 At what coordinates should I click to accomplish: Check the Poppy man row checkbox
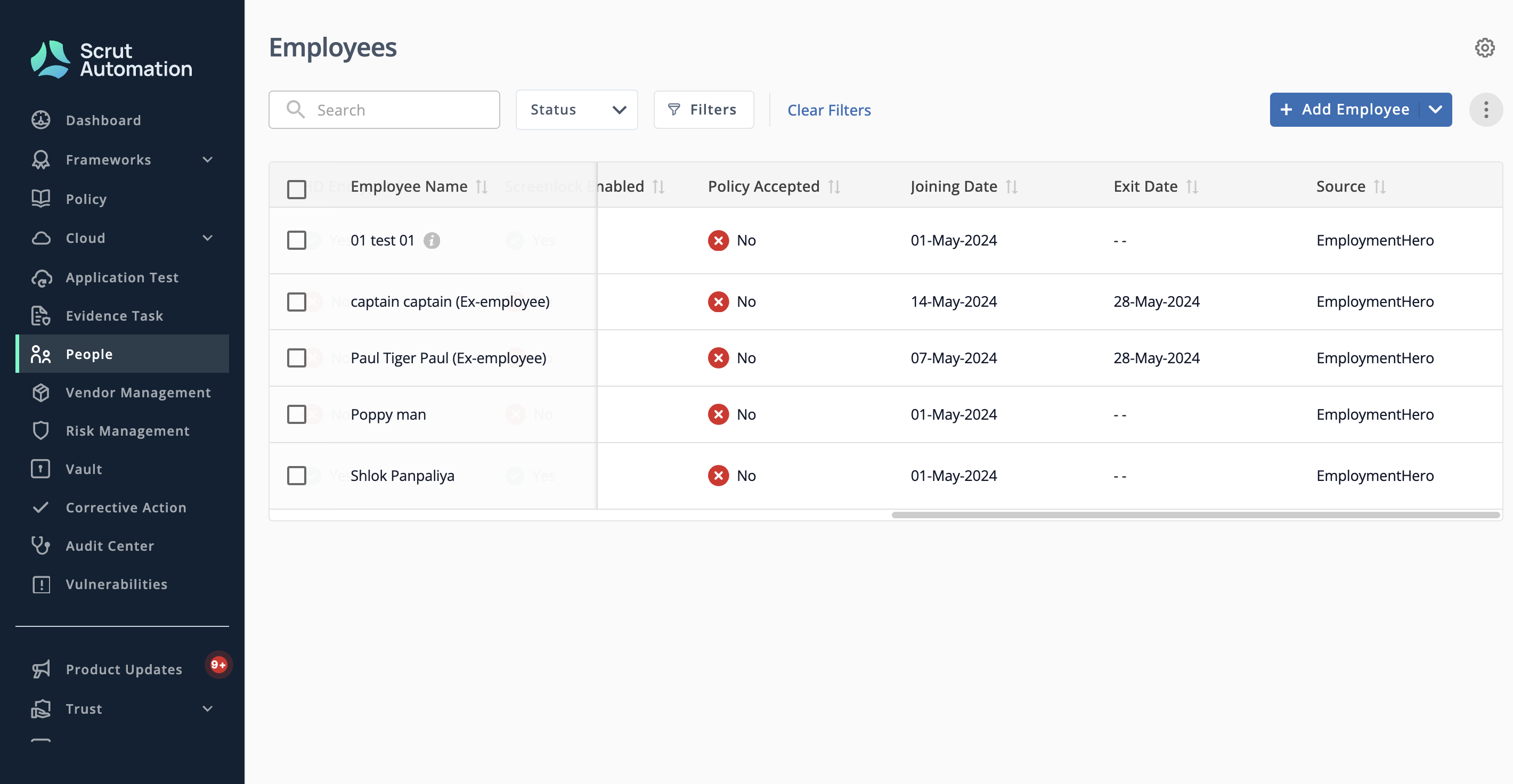pyautogui.click(x=297, y=414)
